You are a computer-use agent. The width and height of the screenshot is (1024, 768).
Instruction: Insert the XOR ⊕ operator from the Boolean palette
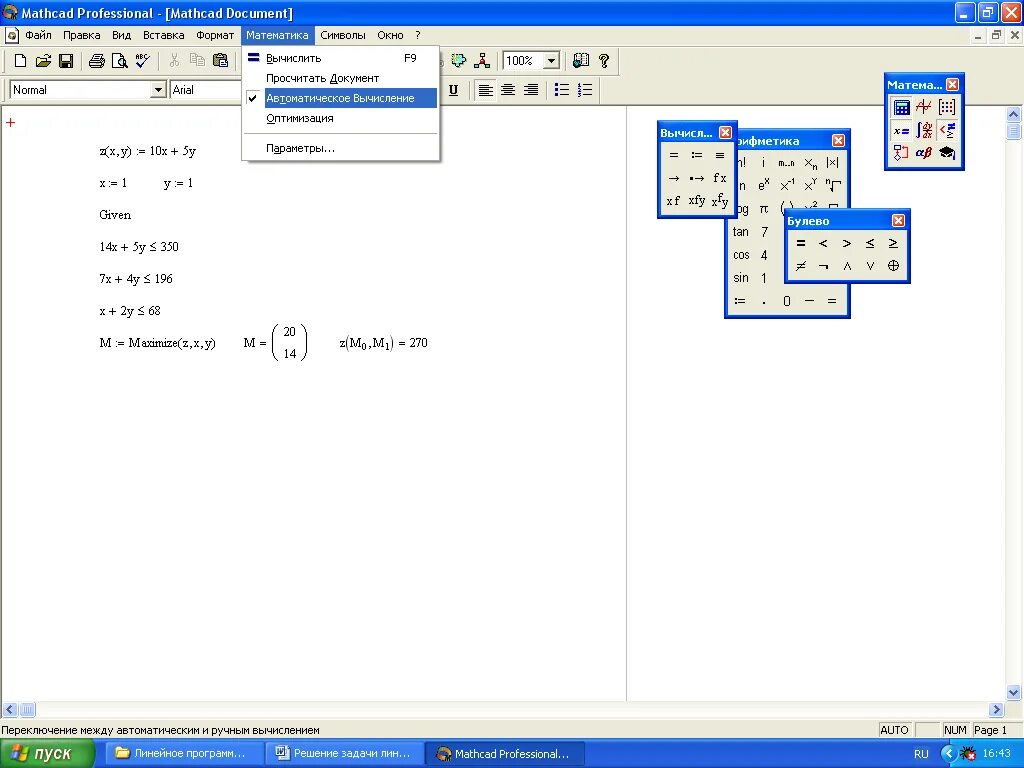coord(893,266)
